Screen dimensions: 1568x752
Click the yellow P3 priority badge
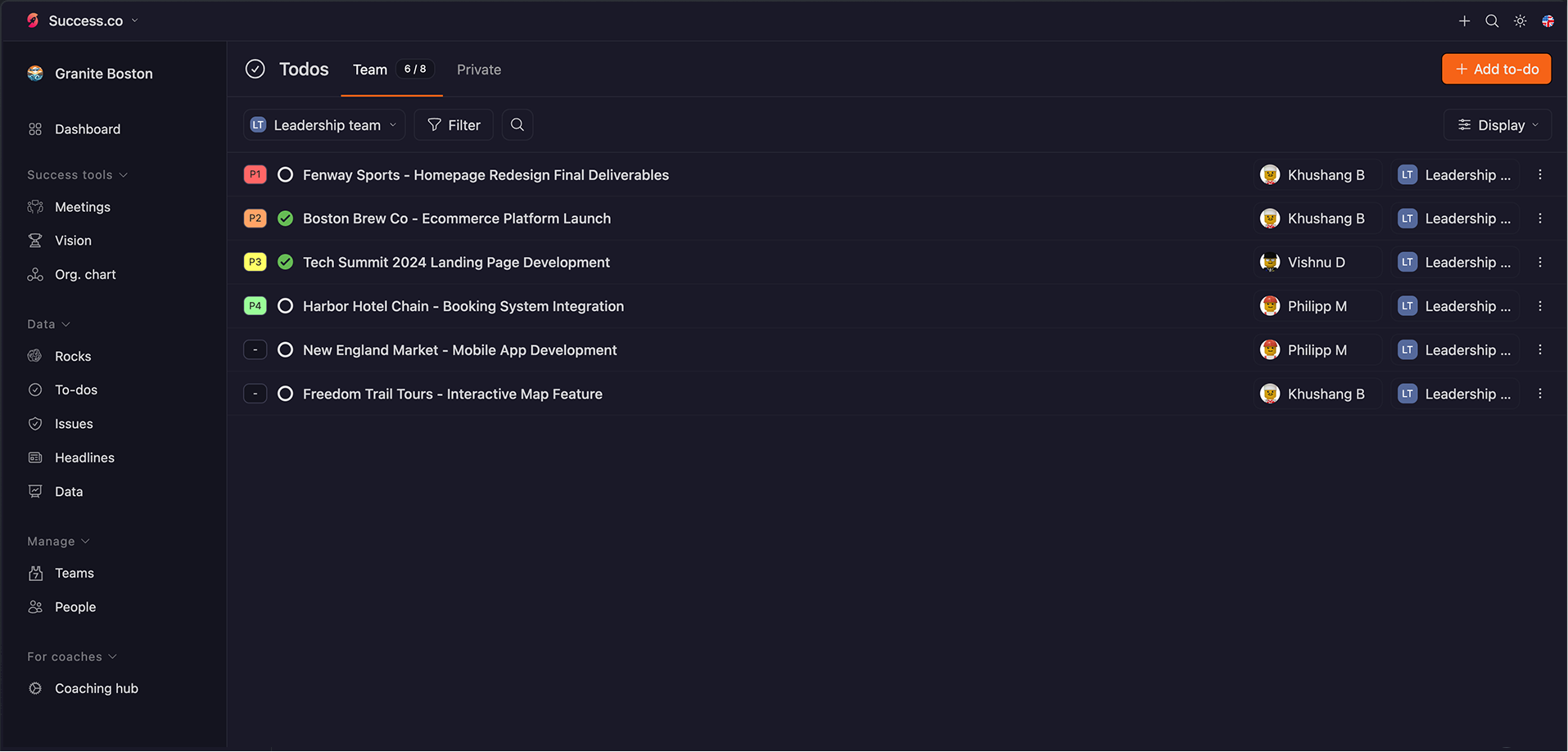click(255, 262)
